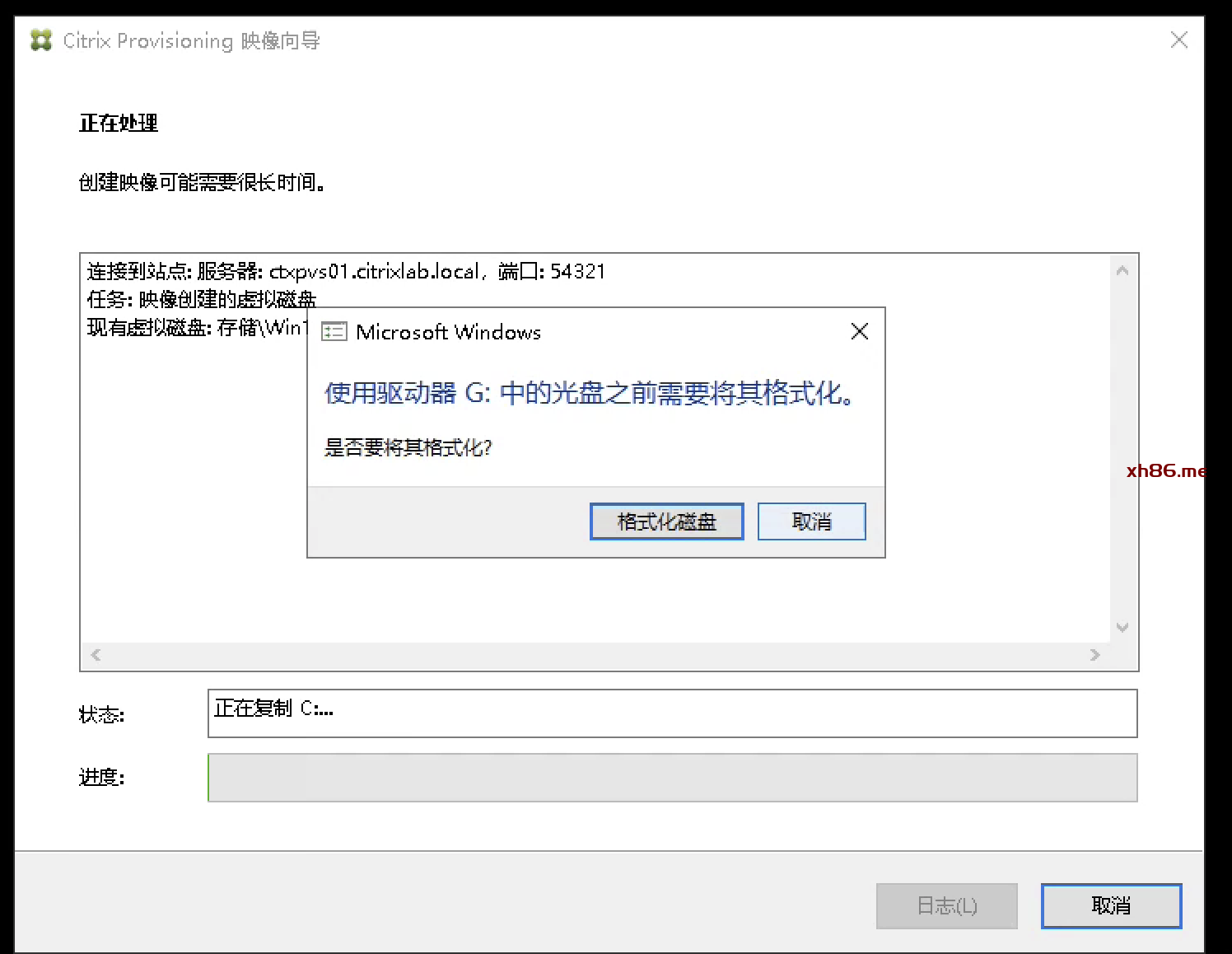Click the log scroll-right arrow
The image size is (1232, 954).
1094,655
